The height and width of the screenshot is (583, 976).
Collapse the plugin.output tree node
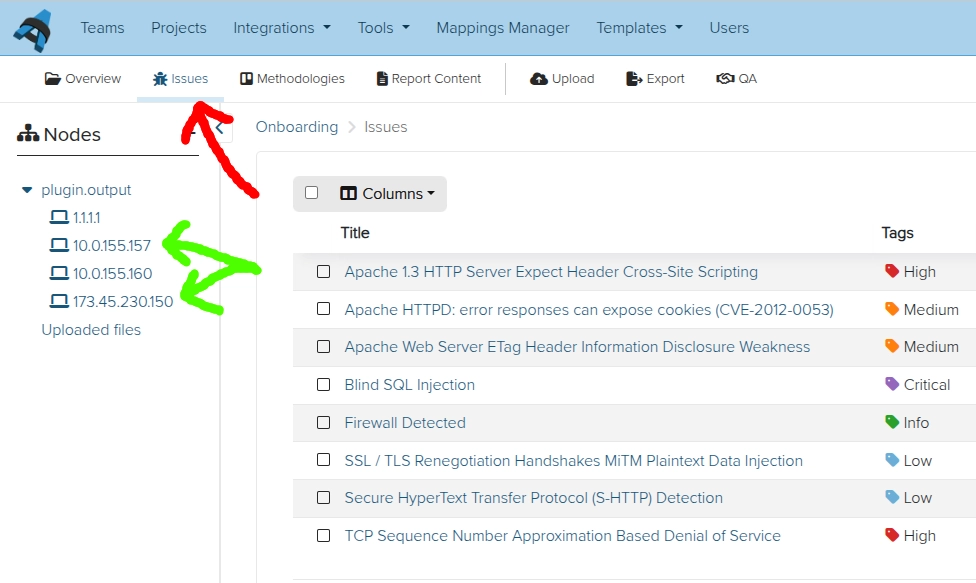coord(27,190)
